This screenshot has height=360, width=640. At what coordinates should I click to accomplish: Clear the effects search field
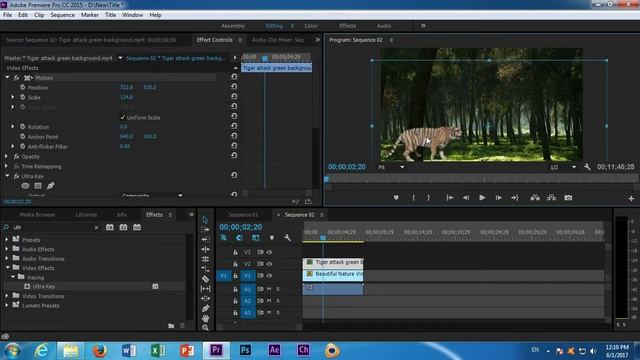click(96, 228)
